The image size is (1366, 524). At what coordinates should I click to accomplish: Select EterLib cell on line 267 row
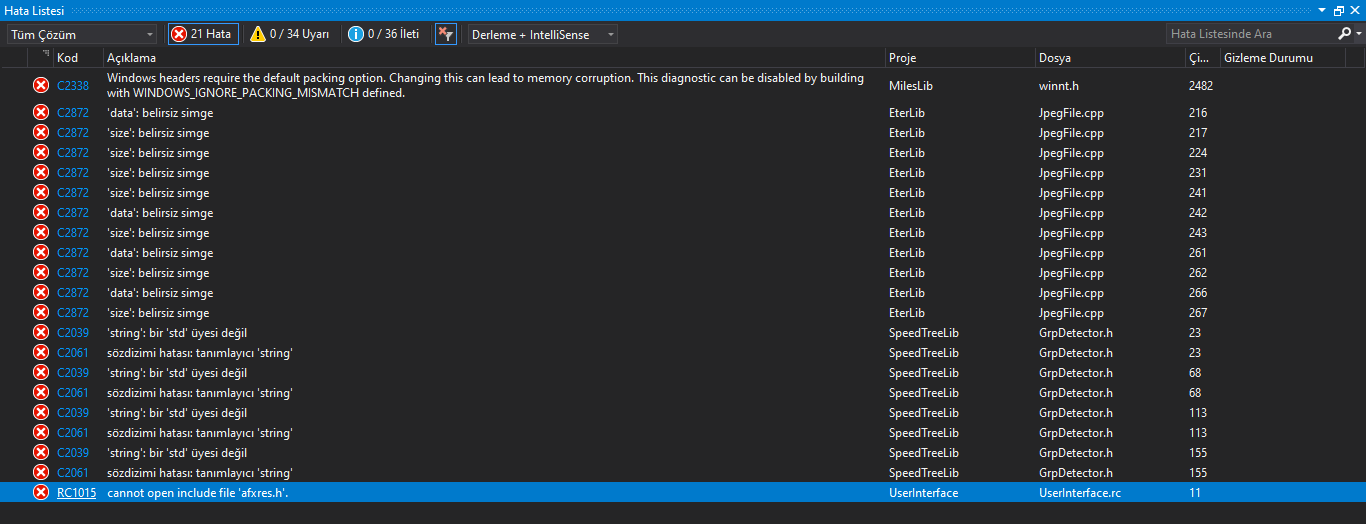click(x=907, y=313)
